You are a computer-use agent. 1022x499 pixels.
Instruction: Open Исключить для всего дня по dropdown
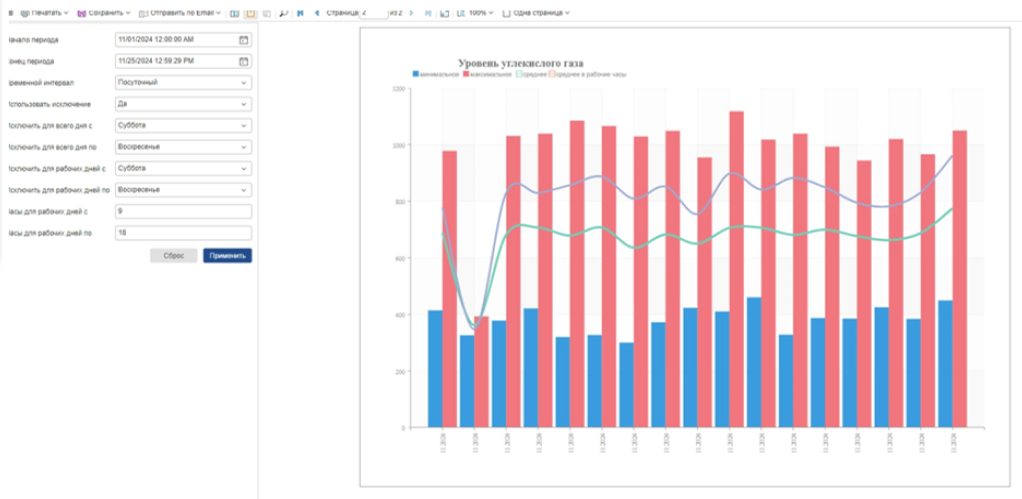pyautogui.click(x=183, y=147)
